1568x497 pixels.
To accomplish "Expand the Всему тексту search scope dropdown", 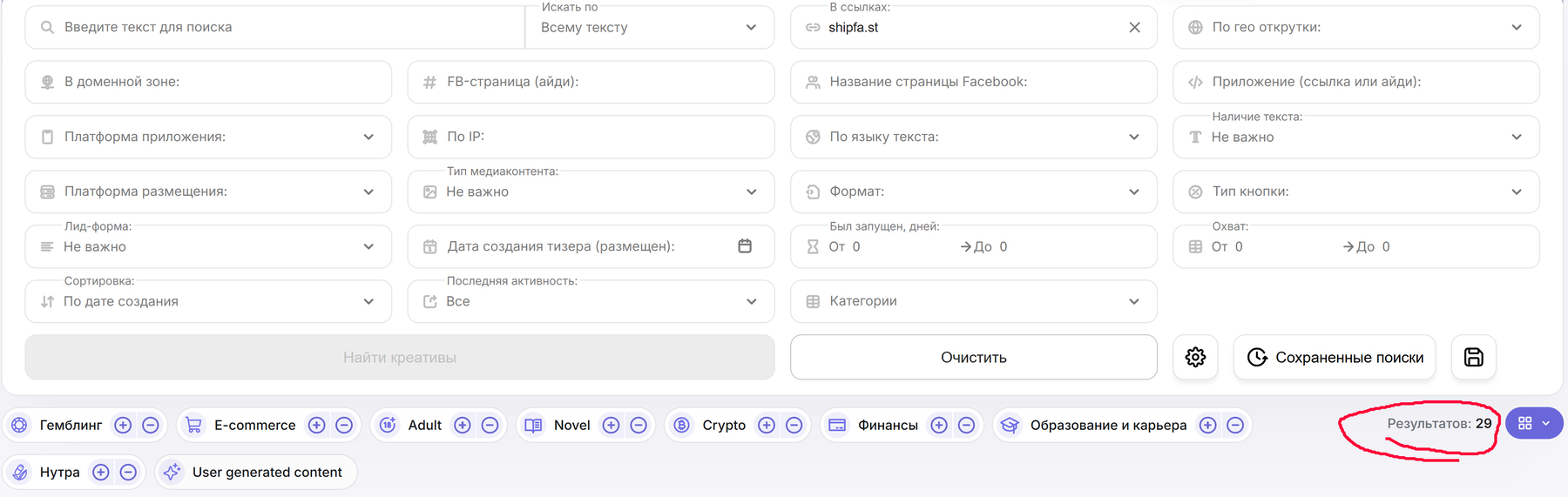I will pyautogui.click(x=650, y=27).
